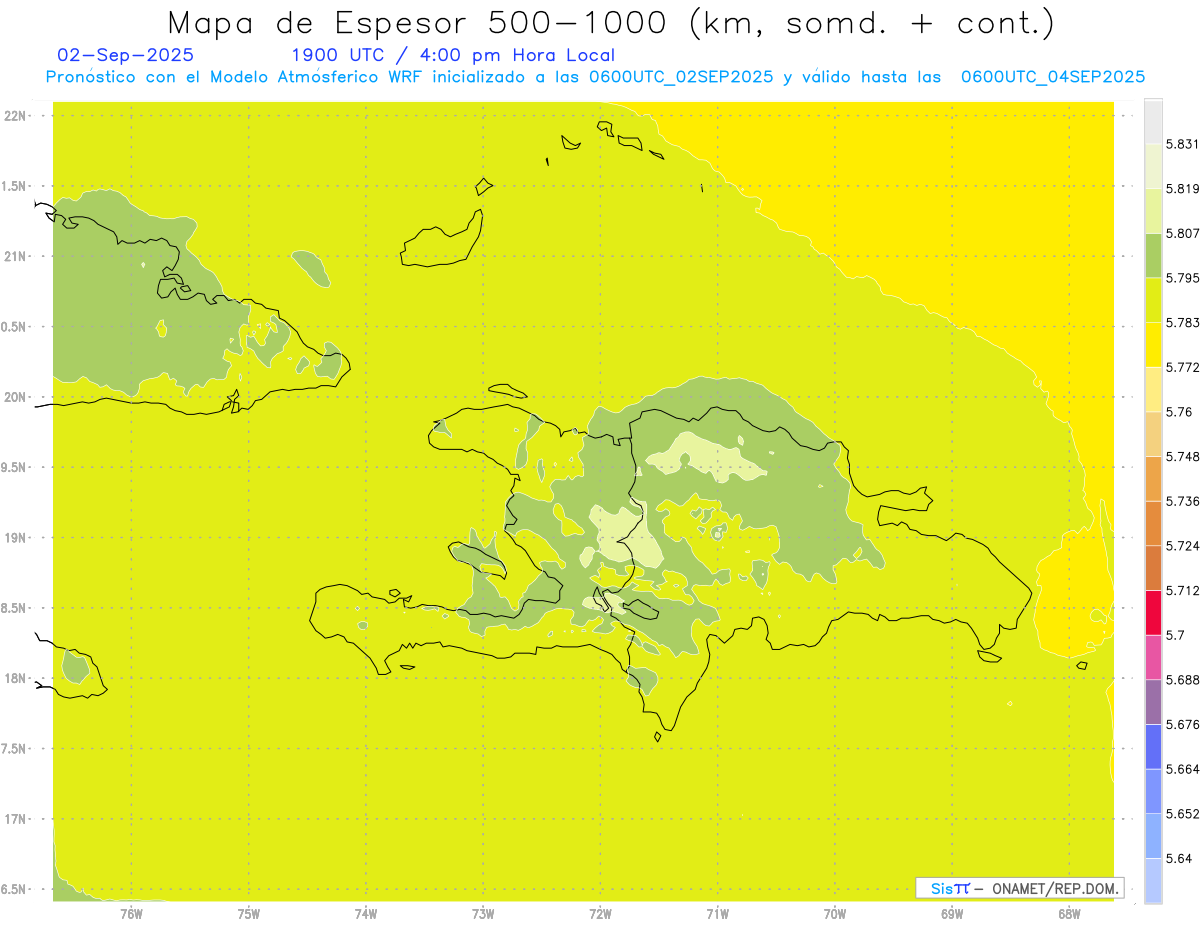Pick the pale legend swatch between 5.807 and 5.819
Image resolution: width=1200 pixels, height=927 pixels.
pos(1153,211)
